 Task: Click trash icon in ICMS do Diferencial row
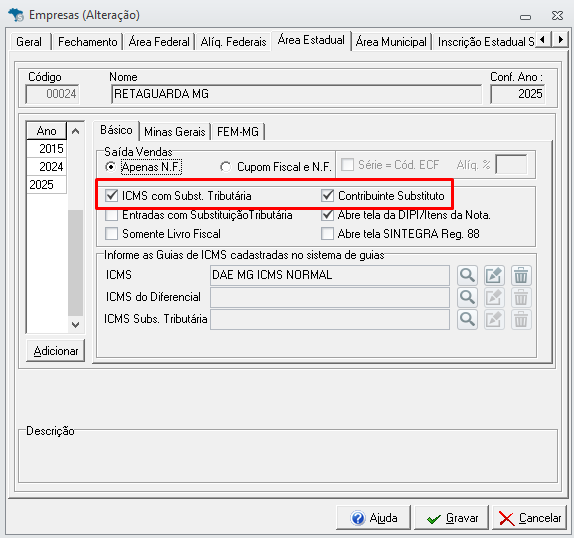tap(521, 297)
